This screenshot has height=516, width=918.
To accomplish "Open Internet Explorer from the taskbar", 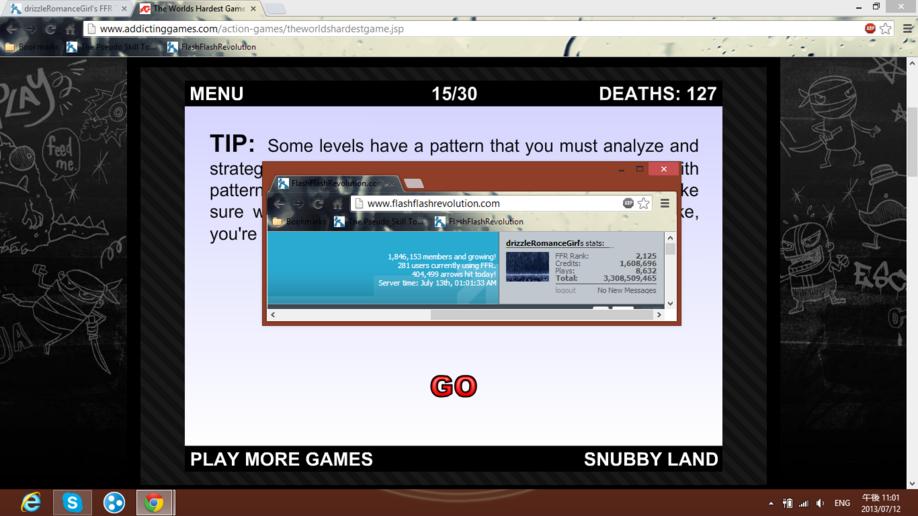I will pos(30,503).
